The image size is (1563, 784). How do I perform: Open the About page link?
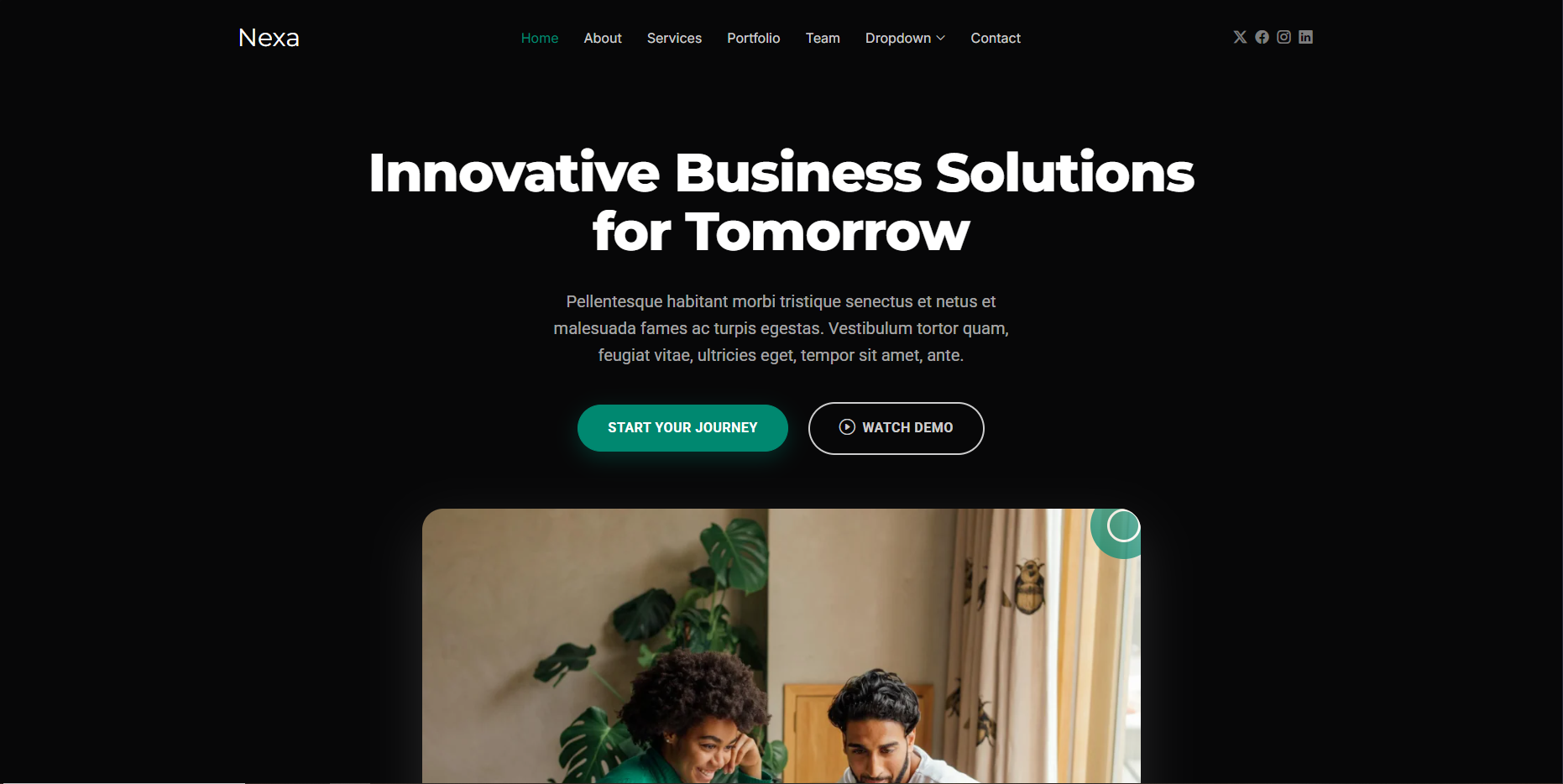pos(603,39)
